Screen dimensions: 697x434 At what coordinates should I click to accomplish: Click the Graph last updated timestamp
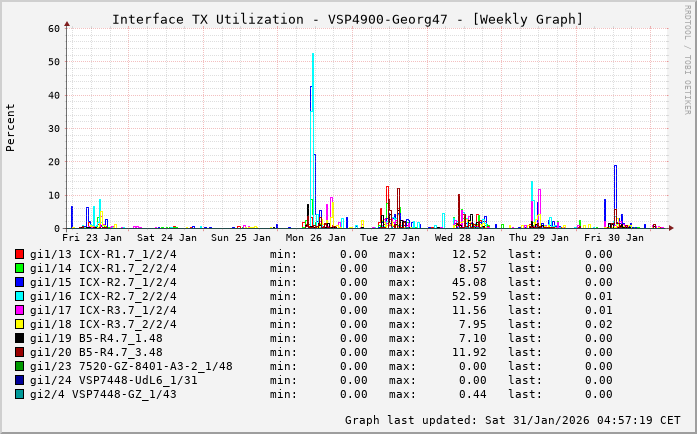511,420
